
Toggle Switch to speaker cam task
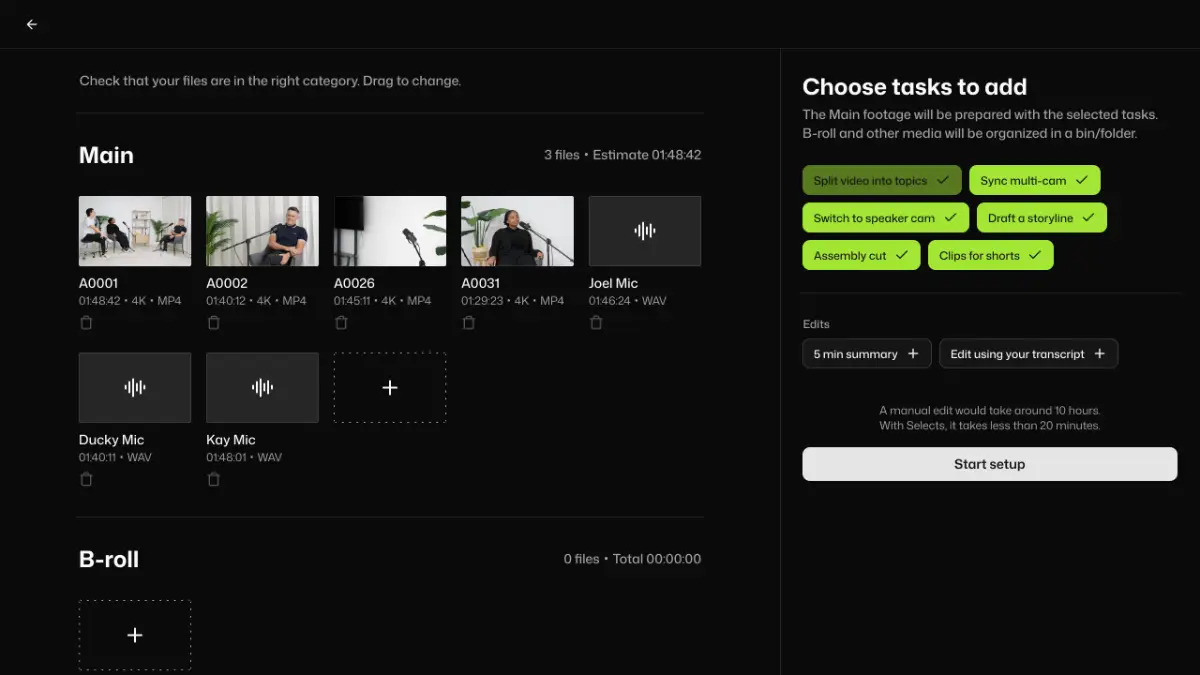[885, 218]
